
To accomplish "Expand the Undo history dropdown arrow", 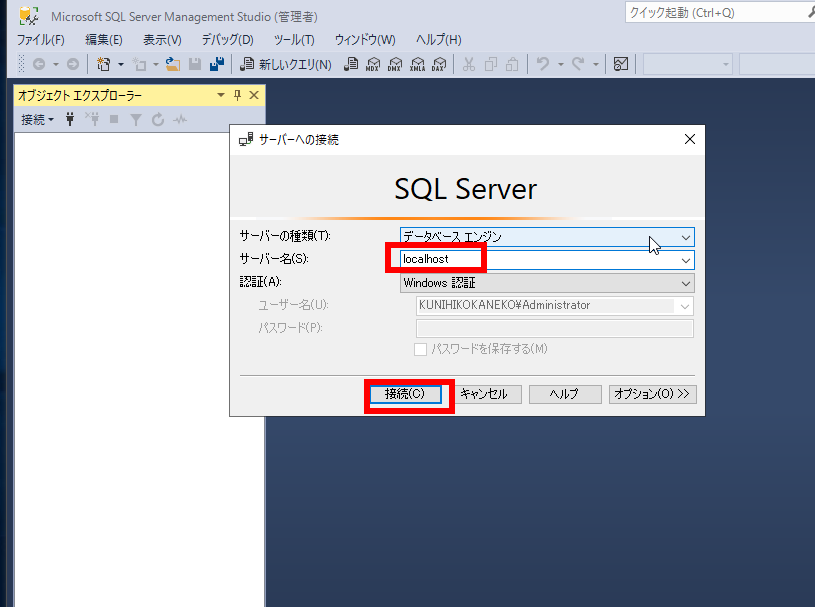I will (x=561, y=64).
